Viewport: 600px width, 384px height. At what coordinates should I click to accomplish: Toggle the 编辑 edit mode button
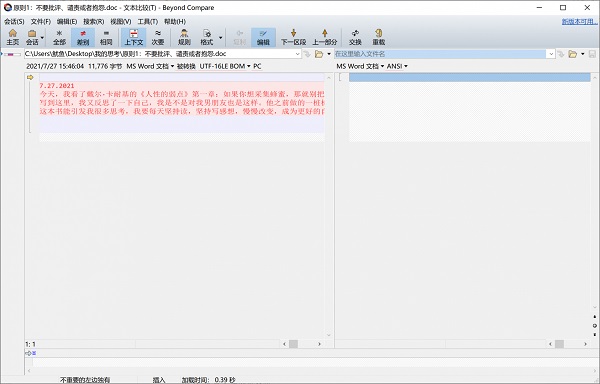pyautogui.click(x=263, y=37)
